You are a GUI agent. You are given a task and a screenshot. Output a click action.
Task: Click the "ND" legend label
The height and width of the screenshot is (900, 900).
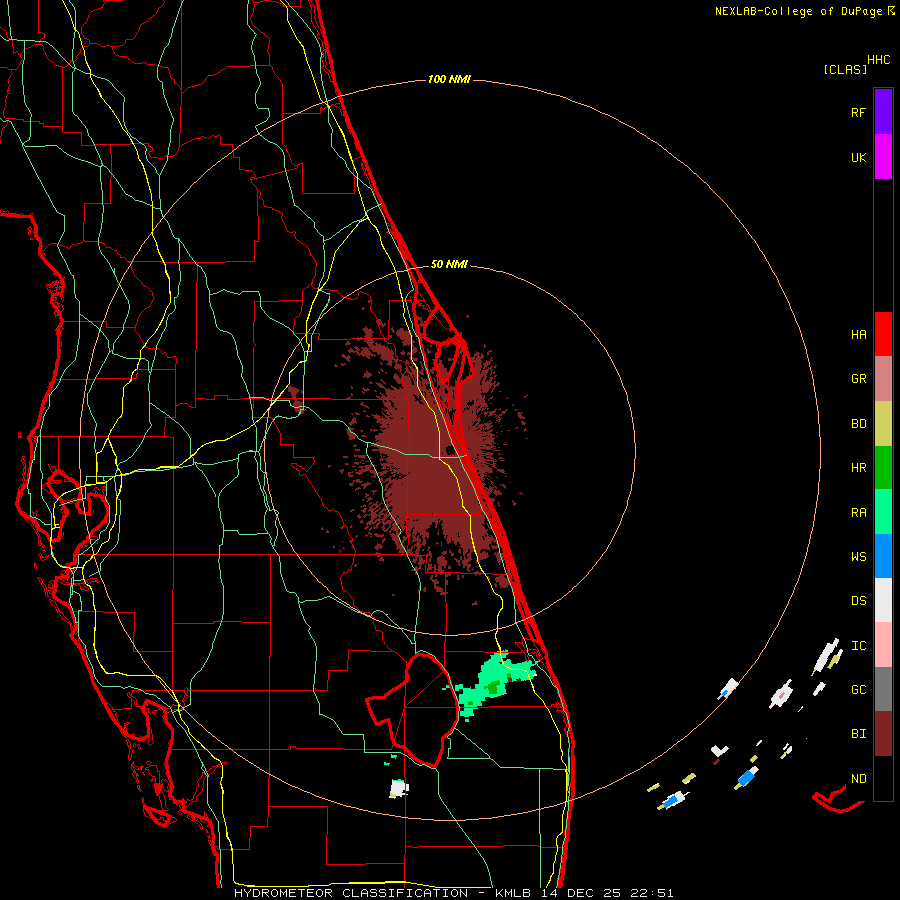point(858,779)
